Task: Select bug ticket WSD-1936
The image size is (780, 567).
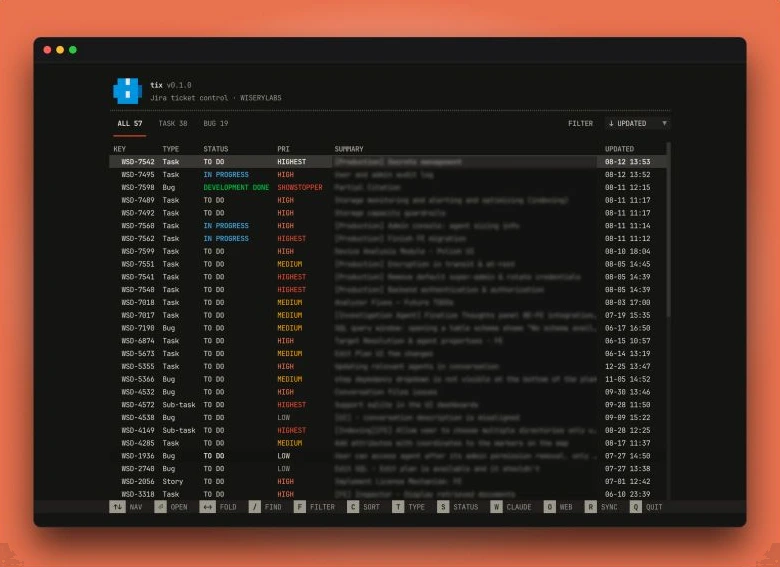Action: click(x=388, y=456)
